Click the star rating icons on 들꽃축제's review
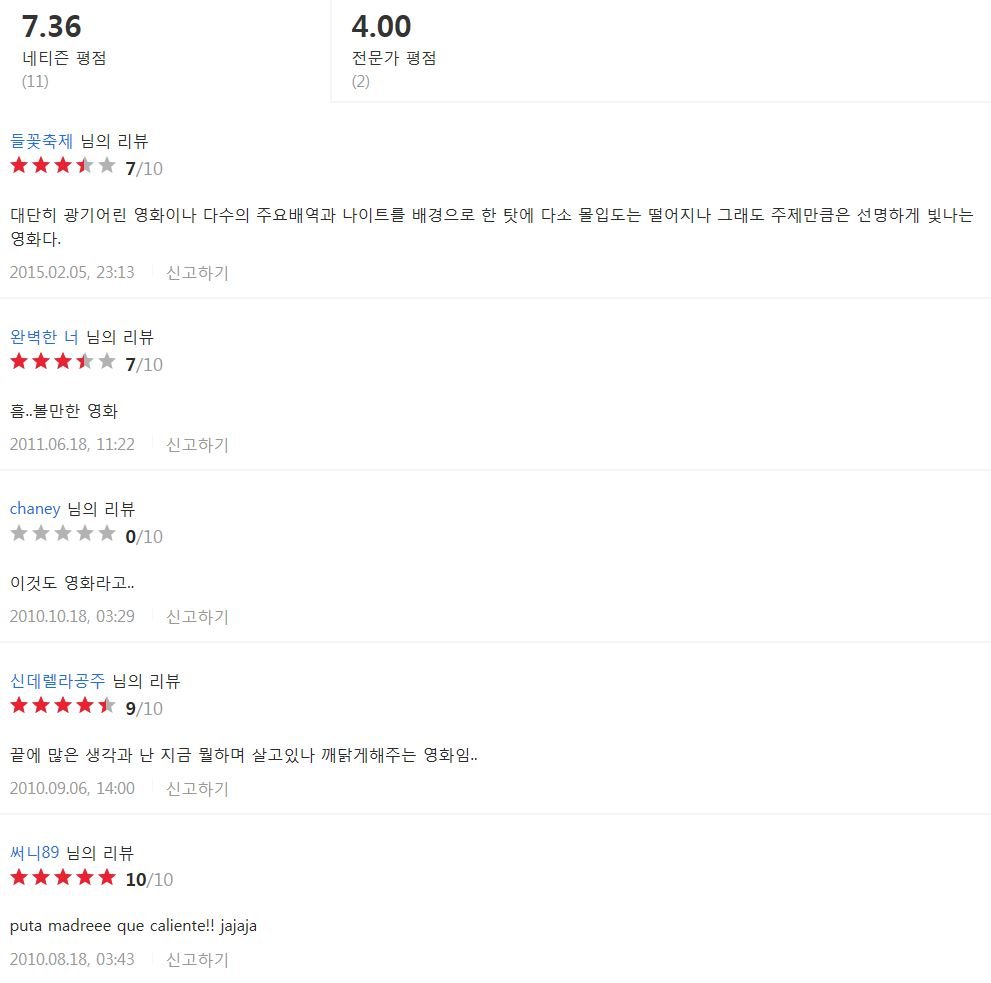 [x=63, y=166]
